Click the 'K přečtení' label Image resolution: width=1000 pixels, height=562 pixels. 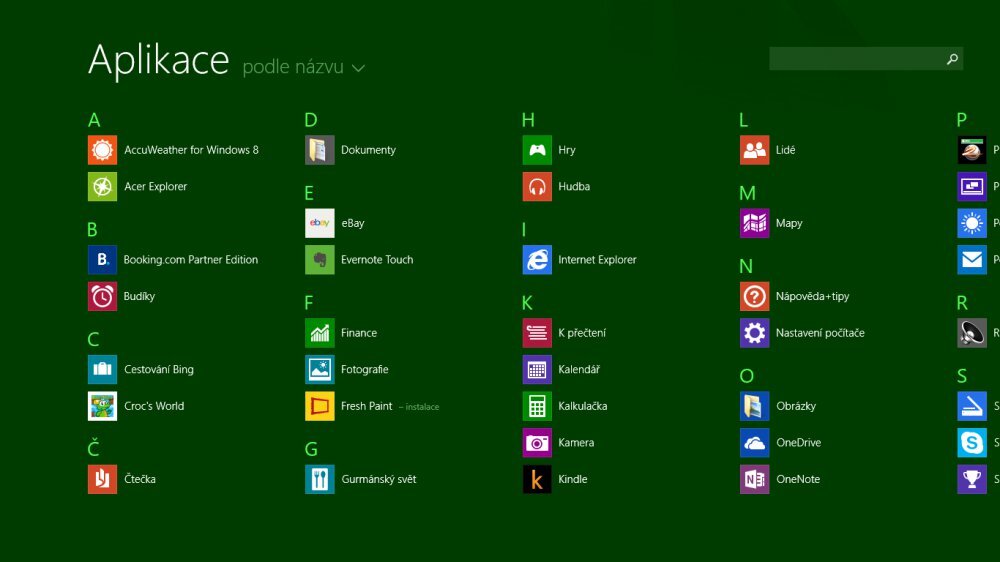[x=582, y=333]
